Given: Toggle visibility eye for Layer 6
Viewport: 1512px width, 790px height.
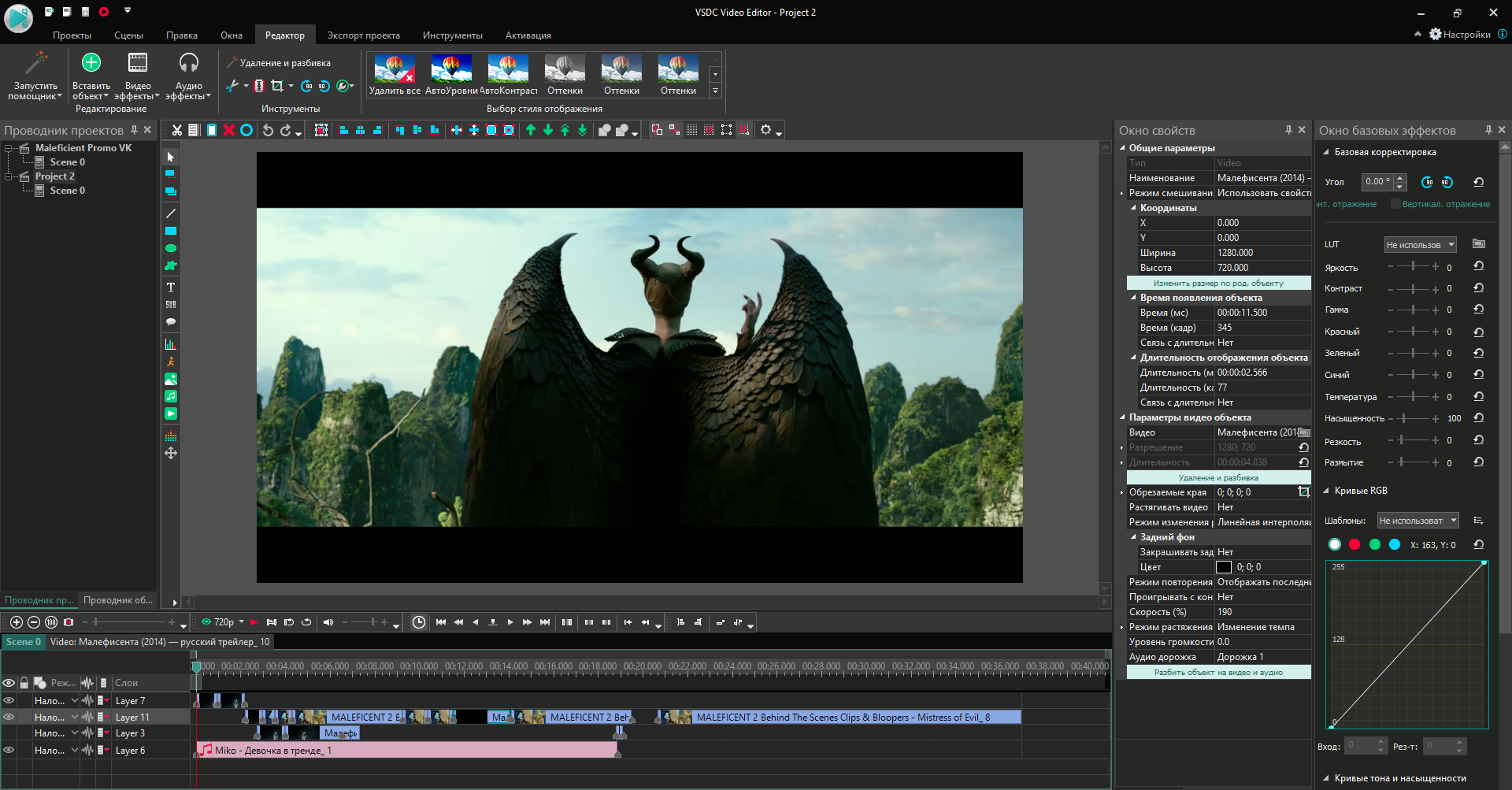Looking at the screenshot, I should coord(9,750).
